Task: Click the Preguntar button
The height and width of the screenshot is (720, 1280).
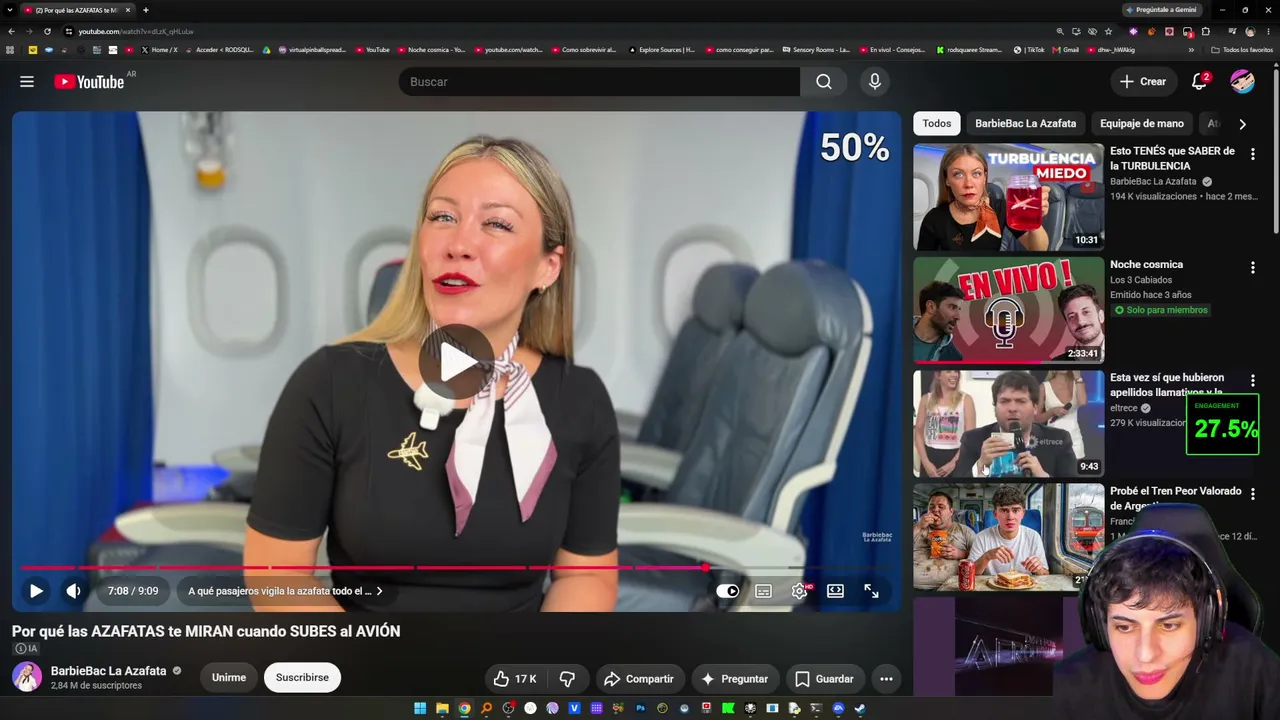Action: pos(735,679)
